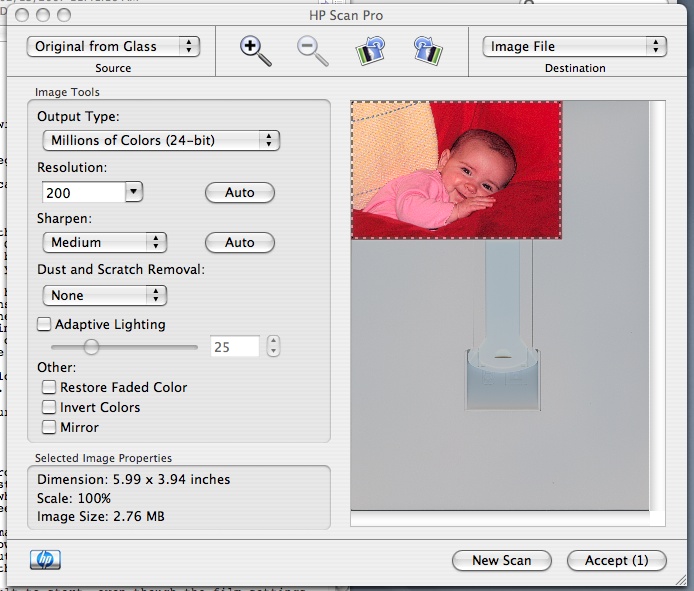694x591 pixels.
Task: Toggle the Invert Colors checkbox
Action: 48,407
